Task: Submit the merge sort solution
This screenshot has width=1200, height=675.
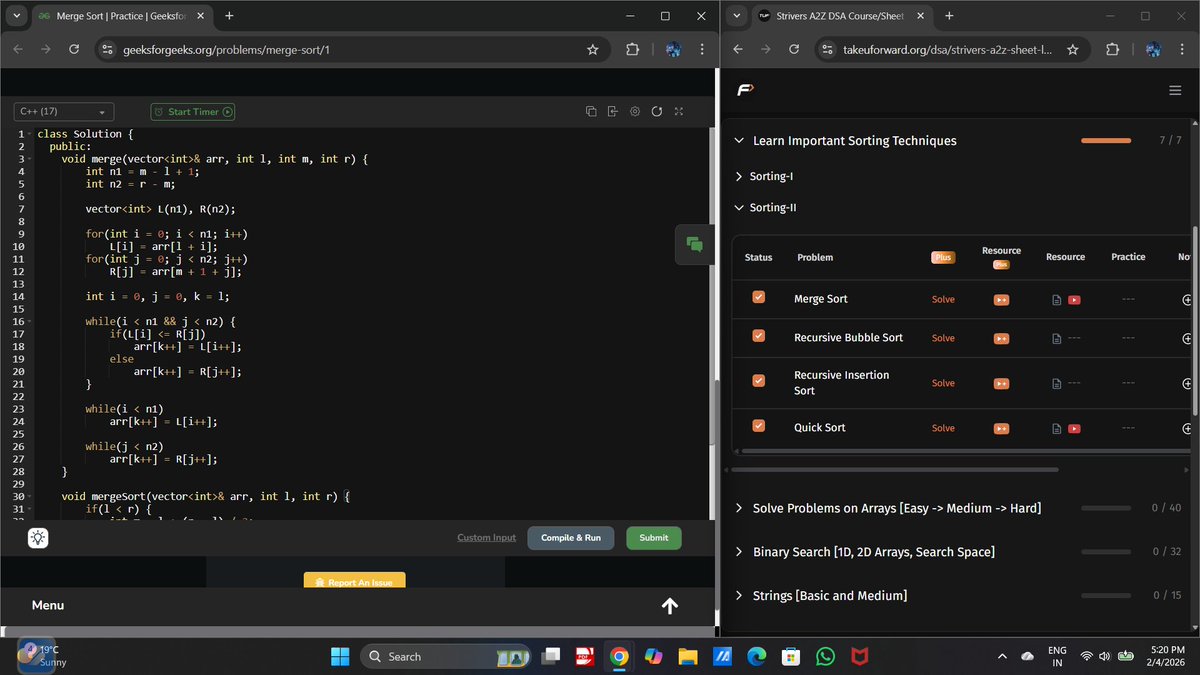Action: click(x=654, y=538)
